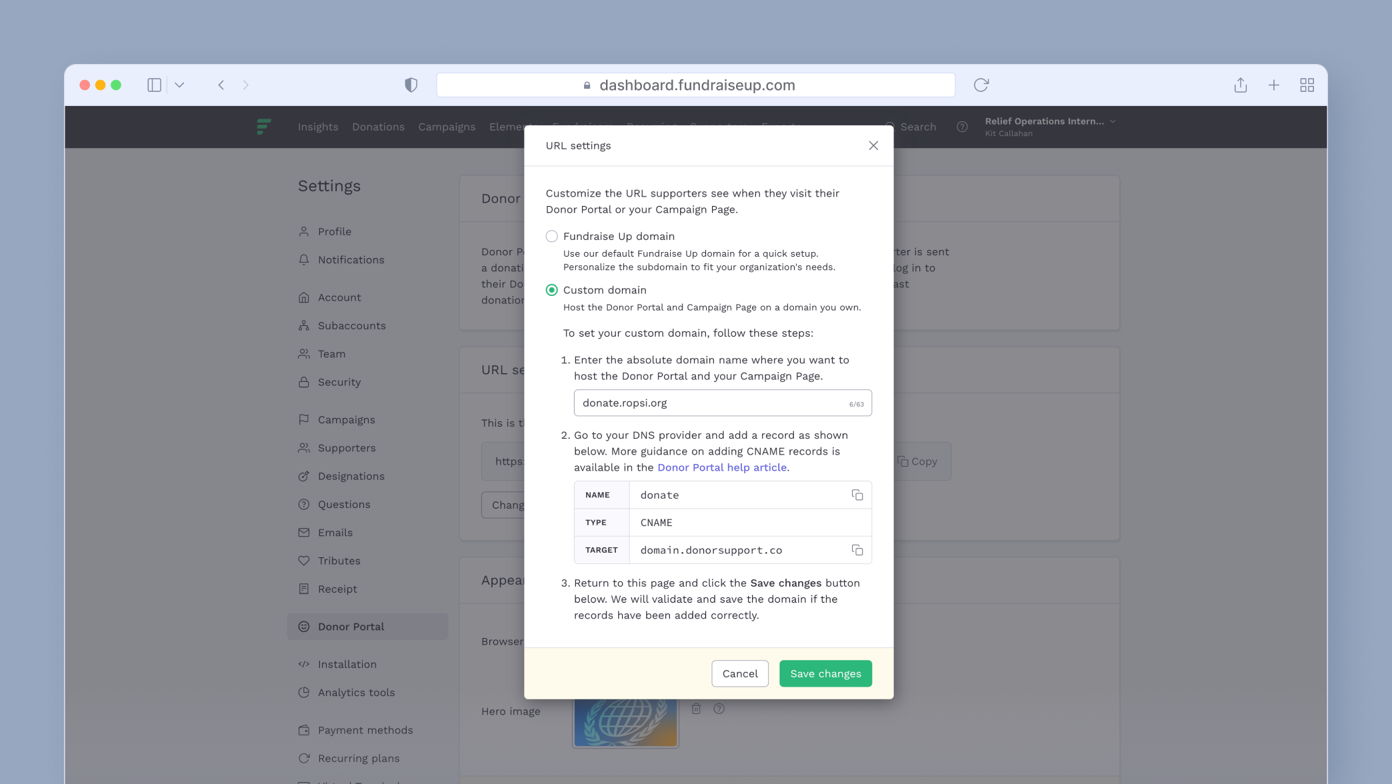Open Security settings via the lock icon

click(303, 382)
